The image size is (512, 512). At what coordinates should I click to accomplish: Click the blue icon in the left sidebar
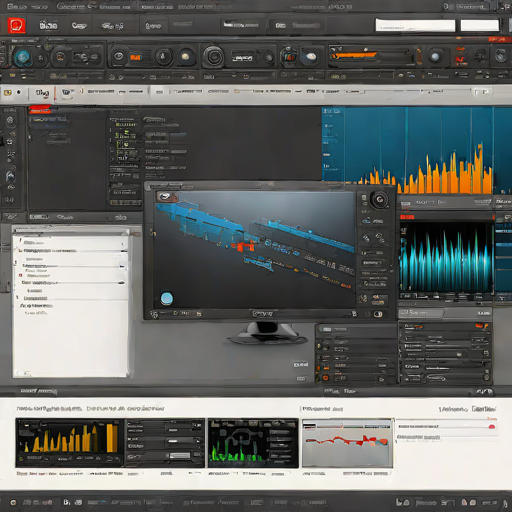(x=10, y=176)
